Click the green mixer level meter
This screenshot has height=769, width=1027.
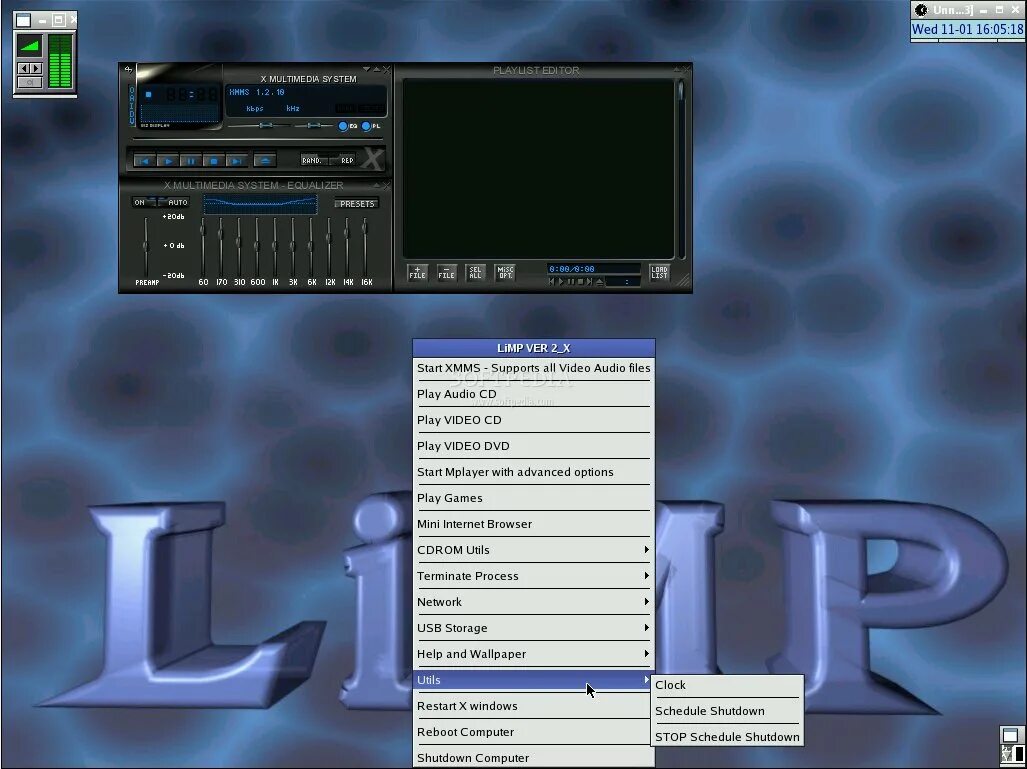tap(60, 62)
